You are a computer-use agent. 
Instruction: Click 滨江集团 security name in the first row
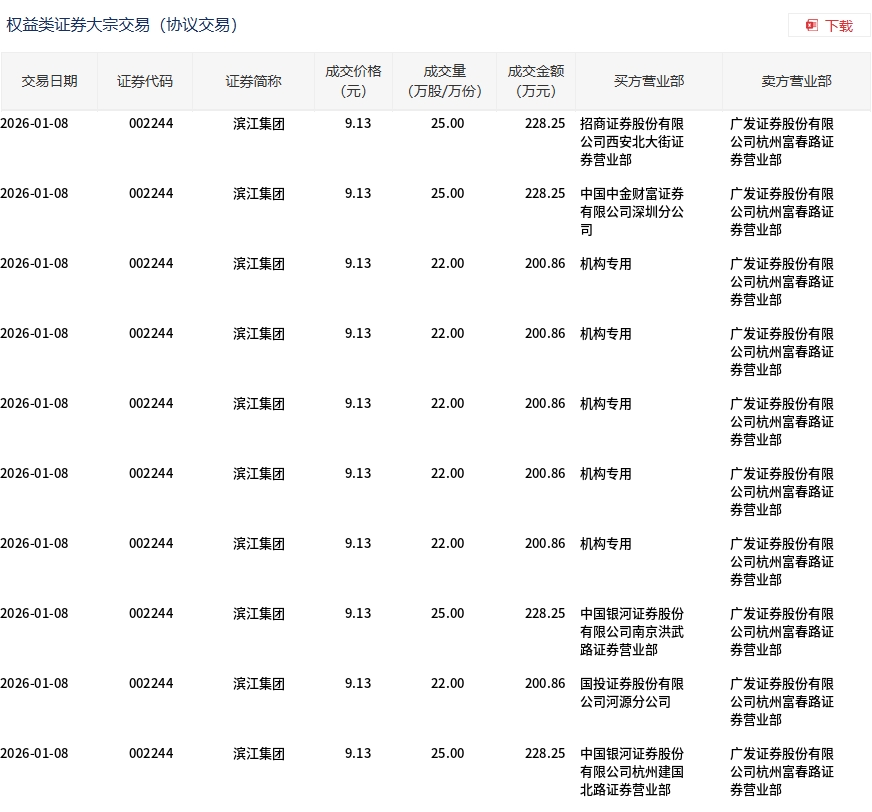258,123
